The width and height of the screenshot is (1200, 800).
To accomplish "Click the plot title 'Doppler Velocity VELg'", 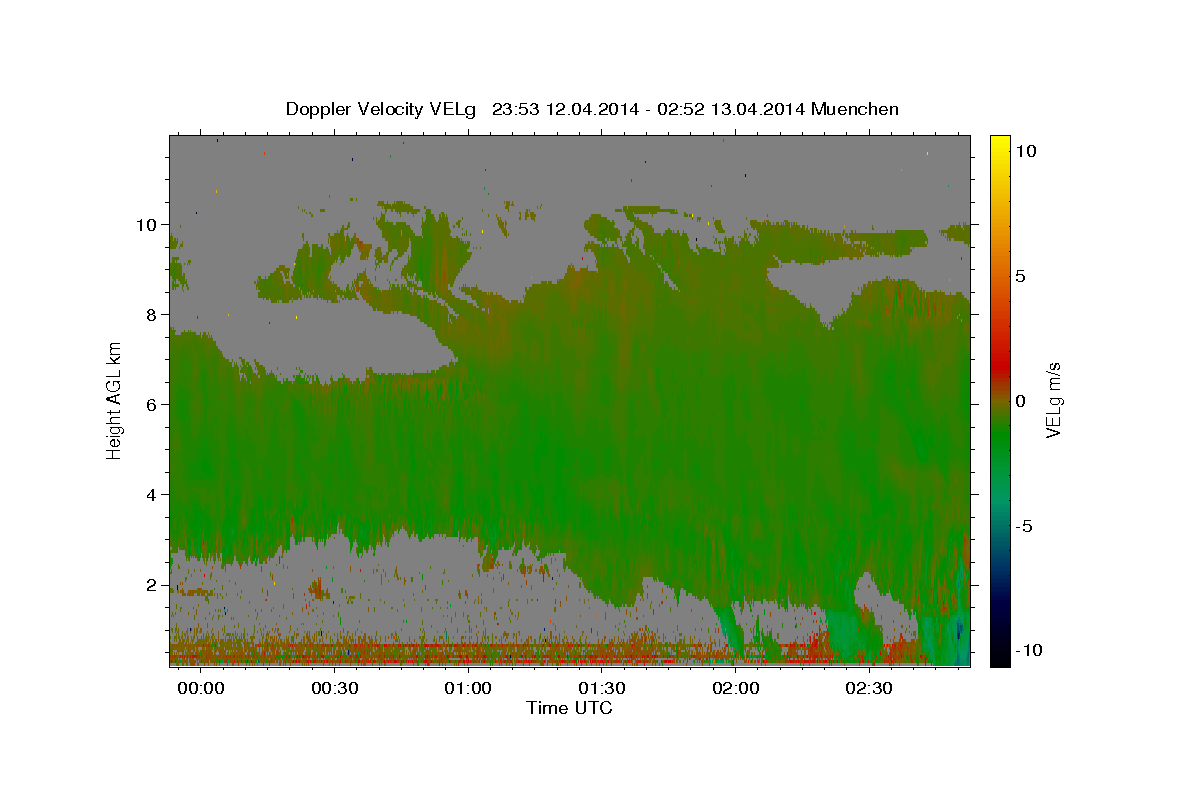I will pyautogui.click(x=382, y=109).
